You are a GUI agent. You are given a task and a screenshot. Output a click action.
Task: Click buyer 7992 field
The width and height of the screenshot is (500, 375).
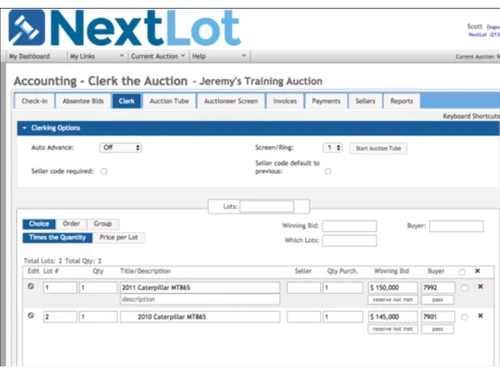438,288
